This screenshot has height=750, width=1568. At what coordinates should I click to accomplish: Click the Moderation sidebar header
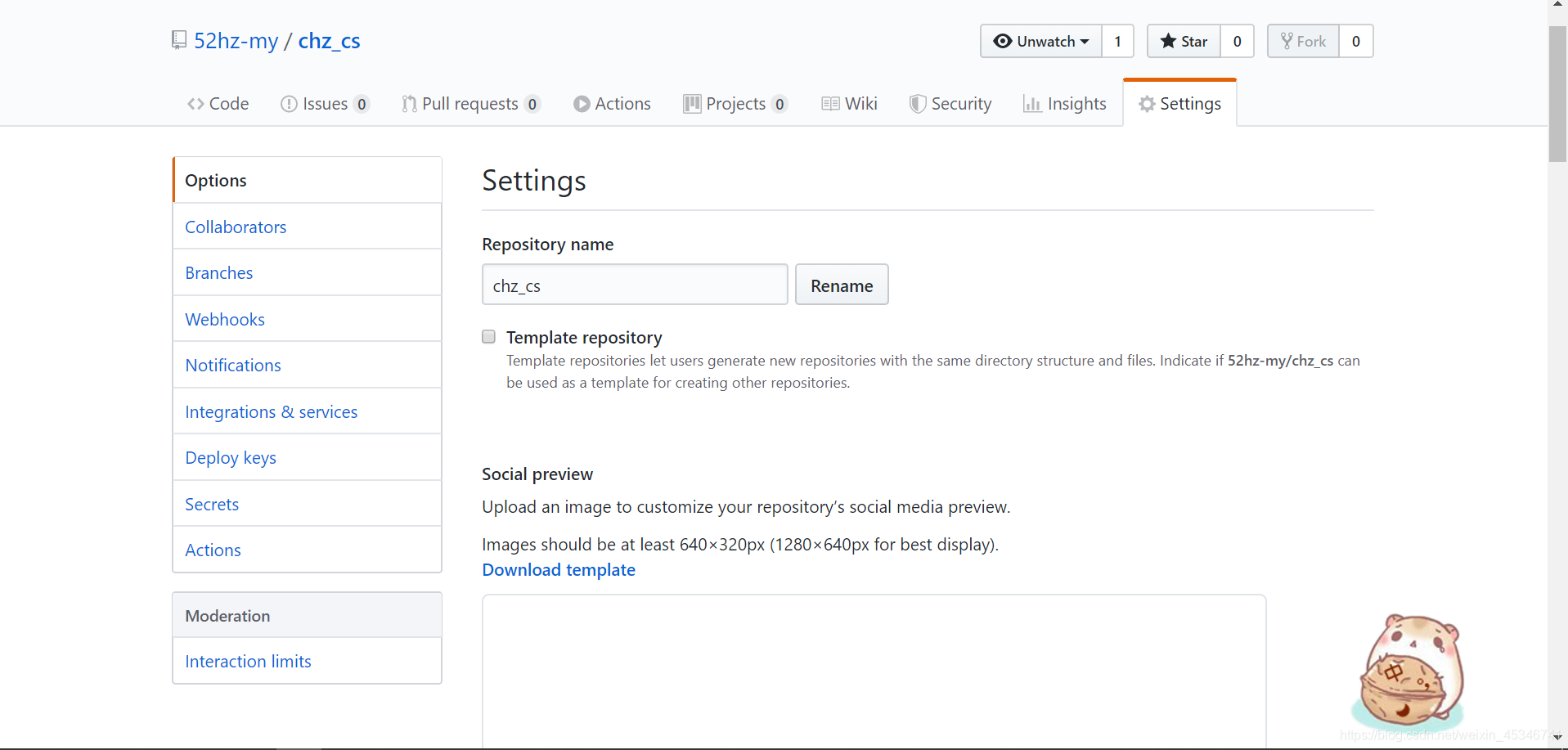(x=308, y=615)
